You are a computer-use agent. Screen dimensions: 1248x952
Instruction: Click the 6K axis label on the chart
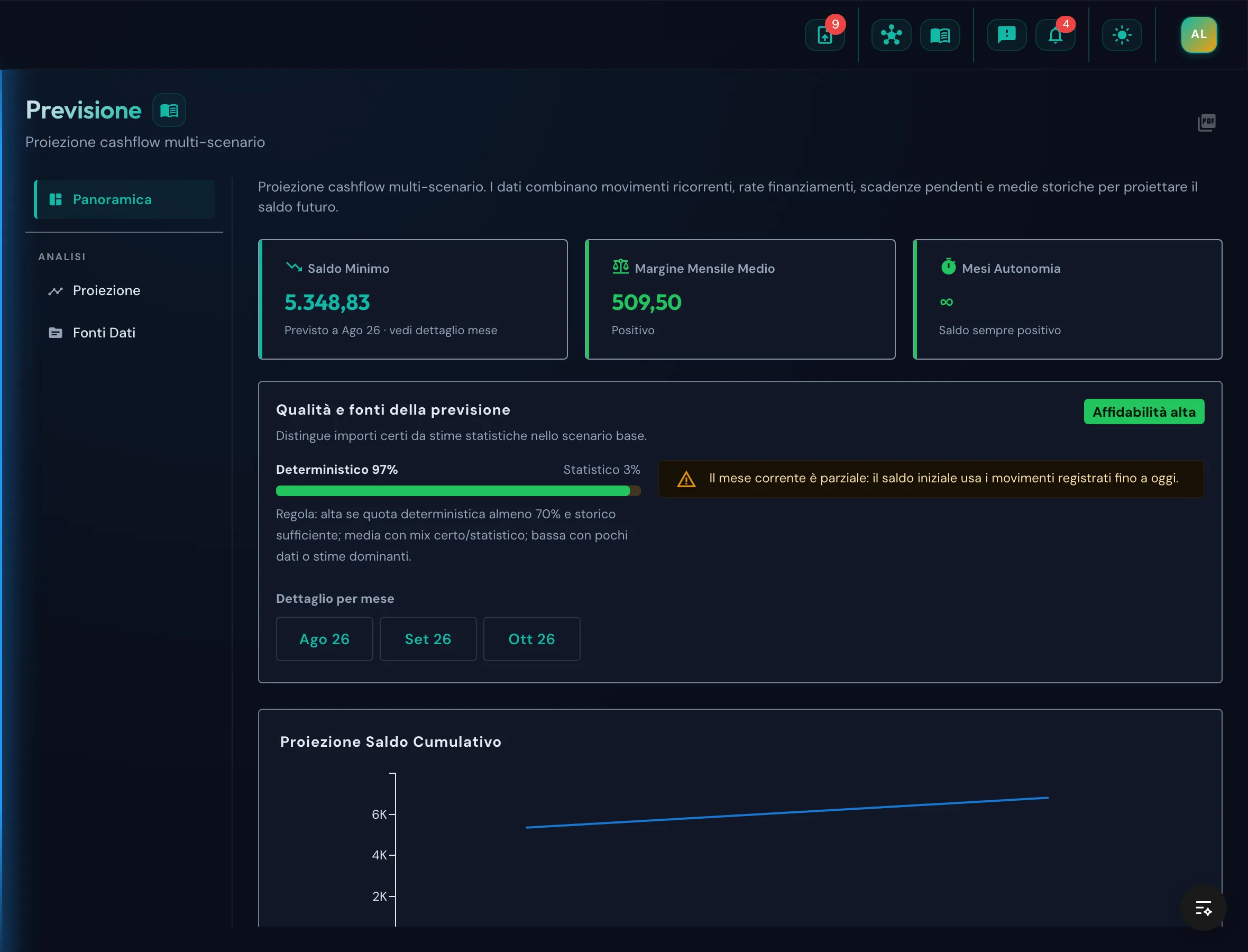379,814
